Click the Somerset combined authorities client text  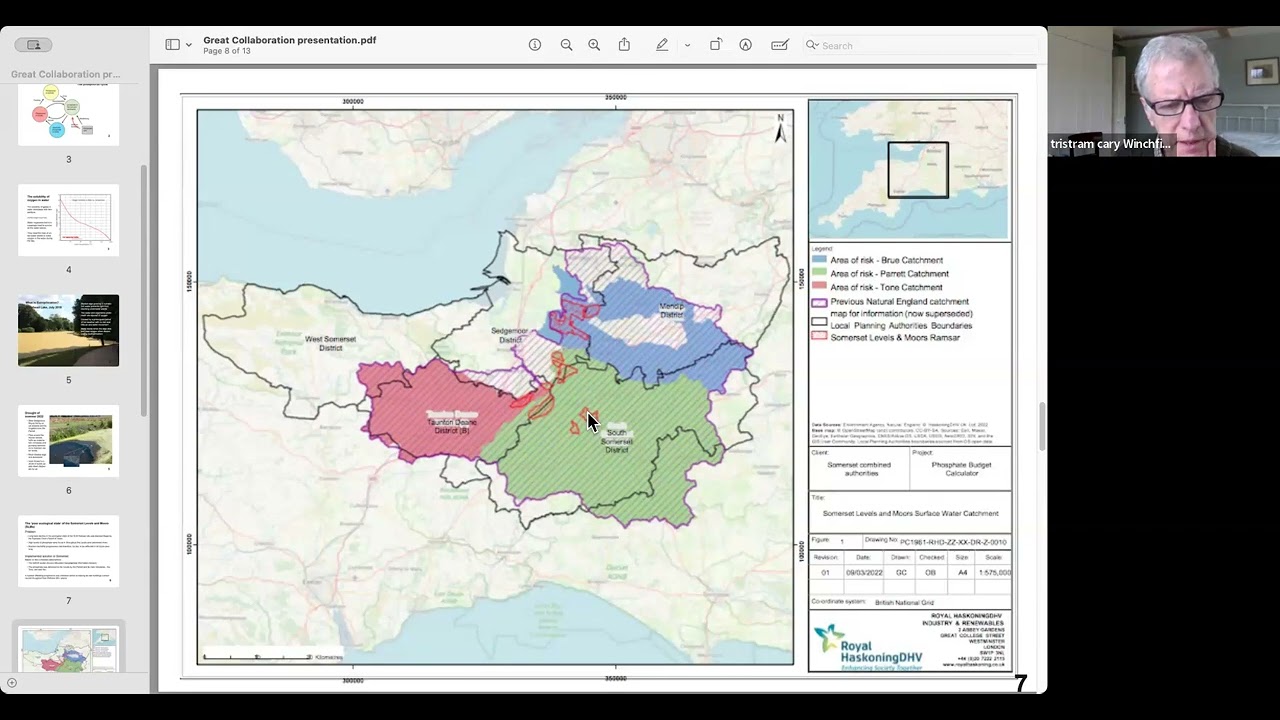(859, 469)
